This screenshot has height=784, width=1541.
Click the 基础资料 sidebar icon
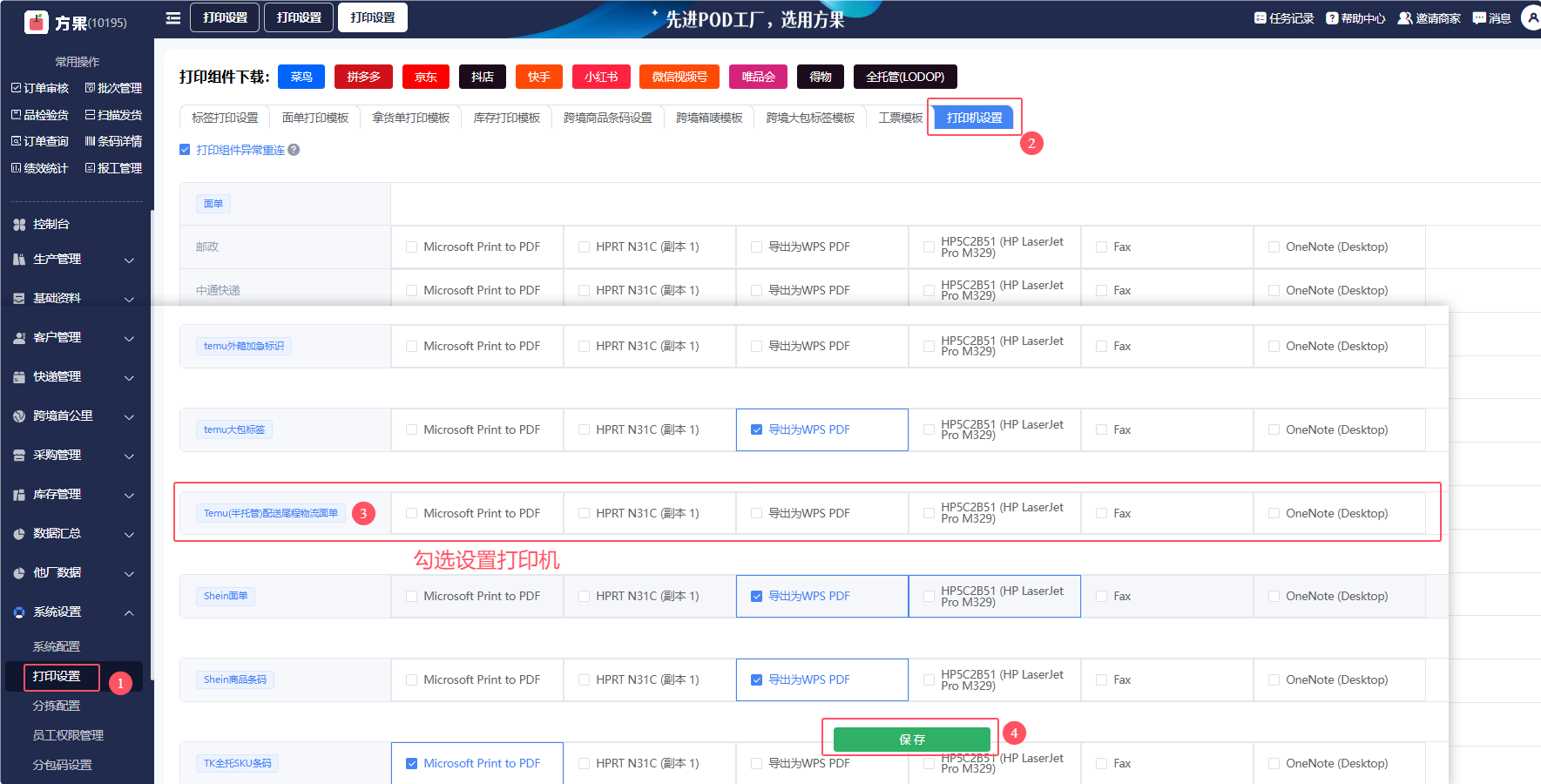coord(19,299)
